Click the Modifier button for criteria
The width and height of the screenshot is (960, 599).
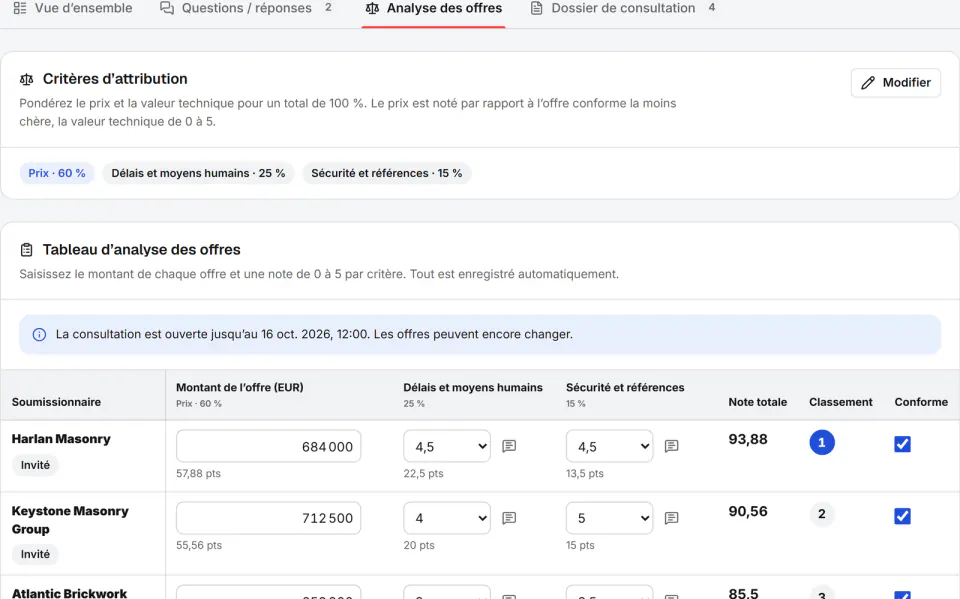pos(896,83)
